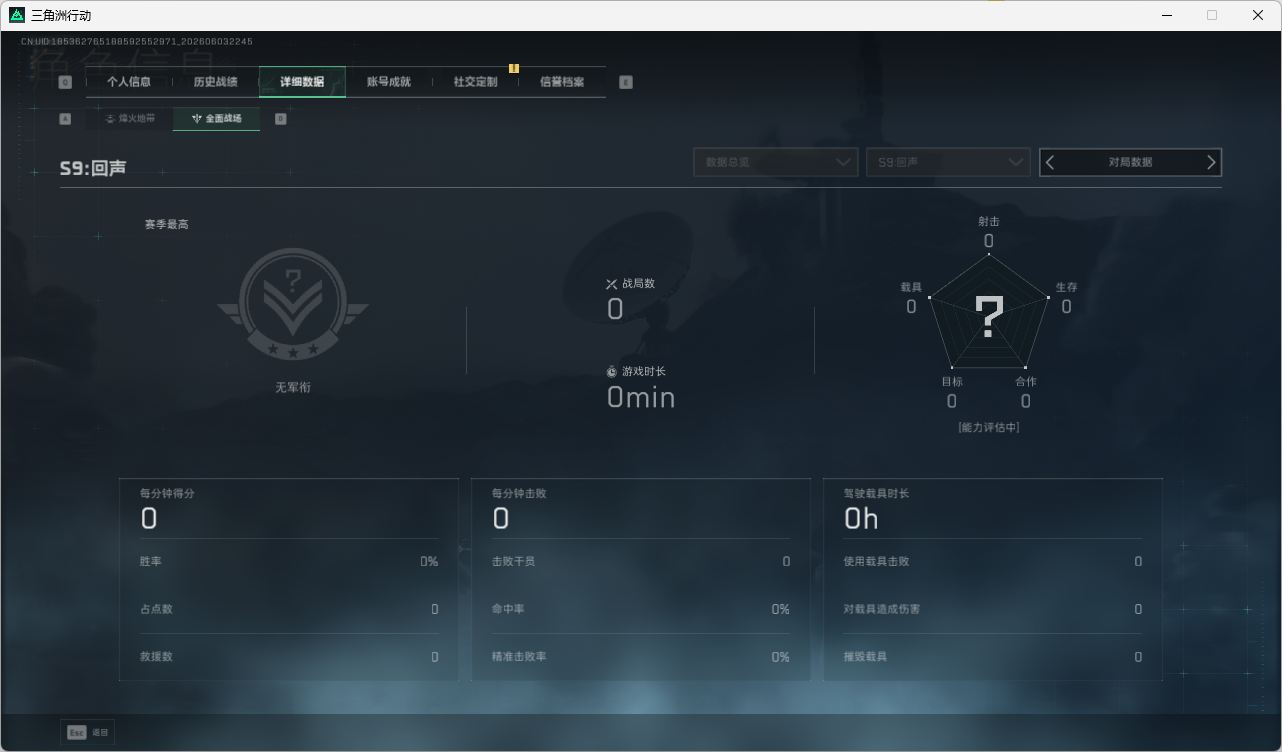Click the 使用载具击败 stat row
Viewport: 1282px width, 752px height.
pyautogui.click(x=993, y=562)
